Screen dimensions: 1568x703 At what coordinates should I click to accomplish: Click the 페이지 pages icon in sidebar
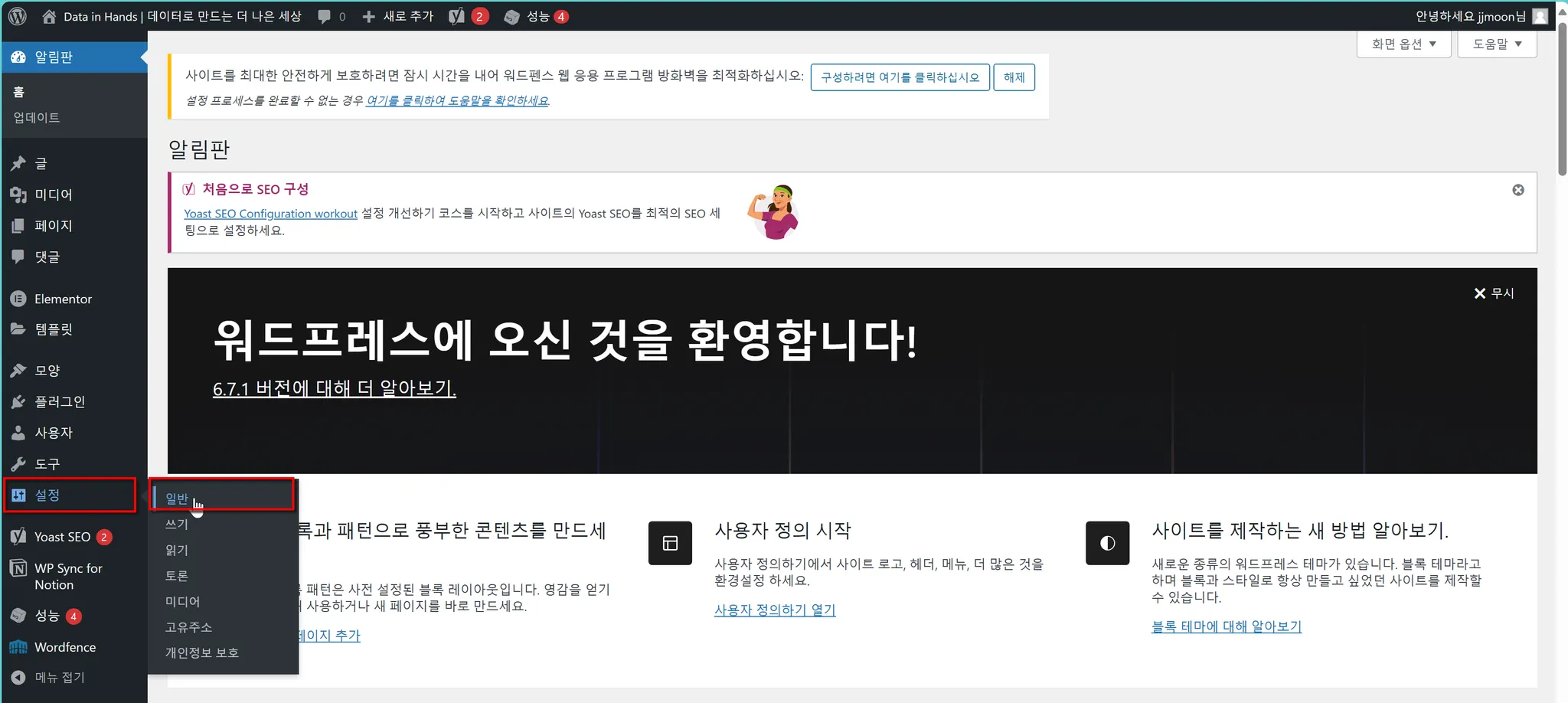point(18,226)
